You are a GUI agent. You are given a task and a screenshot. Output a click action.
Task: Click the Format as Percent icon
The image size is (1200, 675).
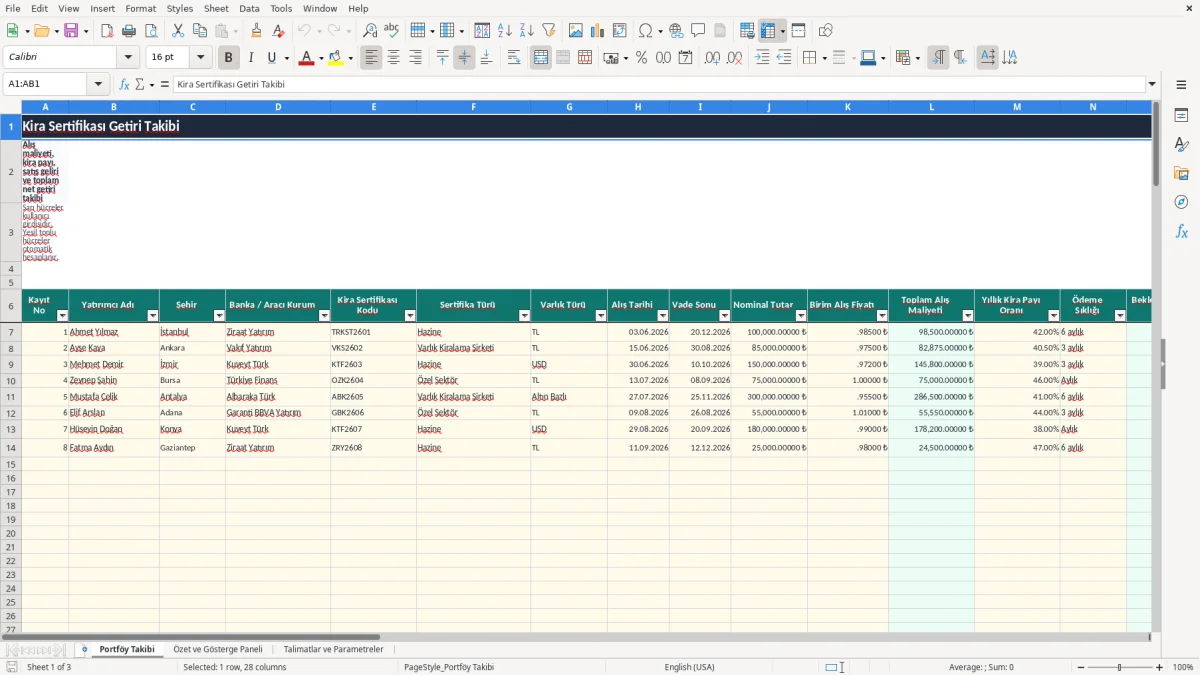[x=642, y=58]
